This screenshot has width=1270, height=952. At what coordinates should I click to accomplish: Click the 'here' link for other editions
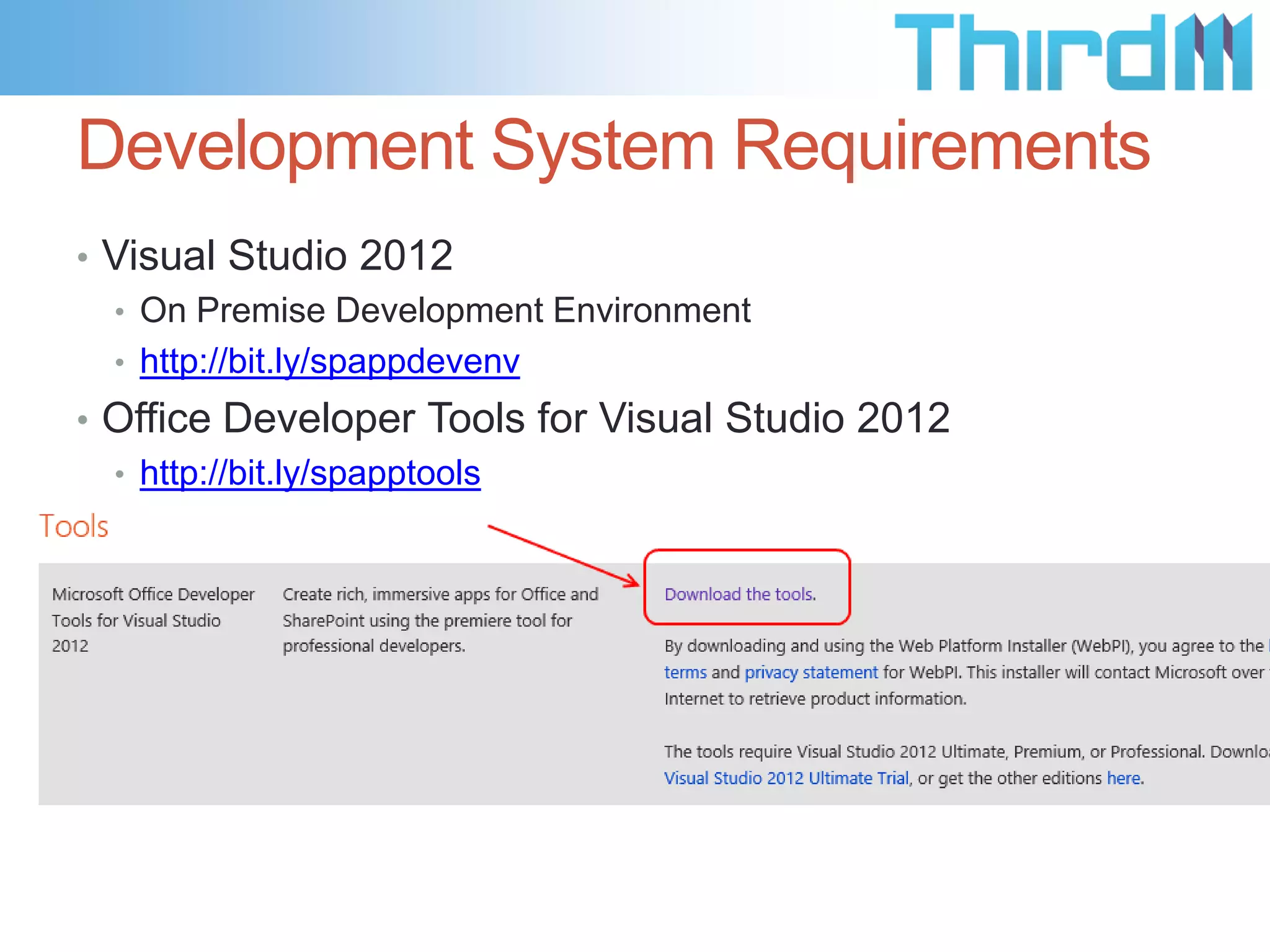click(1123, 778)
